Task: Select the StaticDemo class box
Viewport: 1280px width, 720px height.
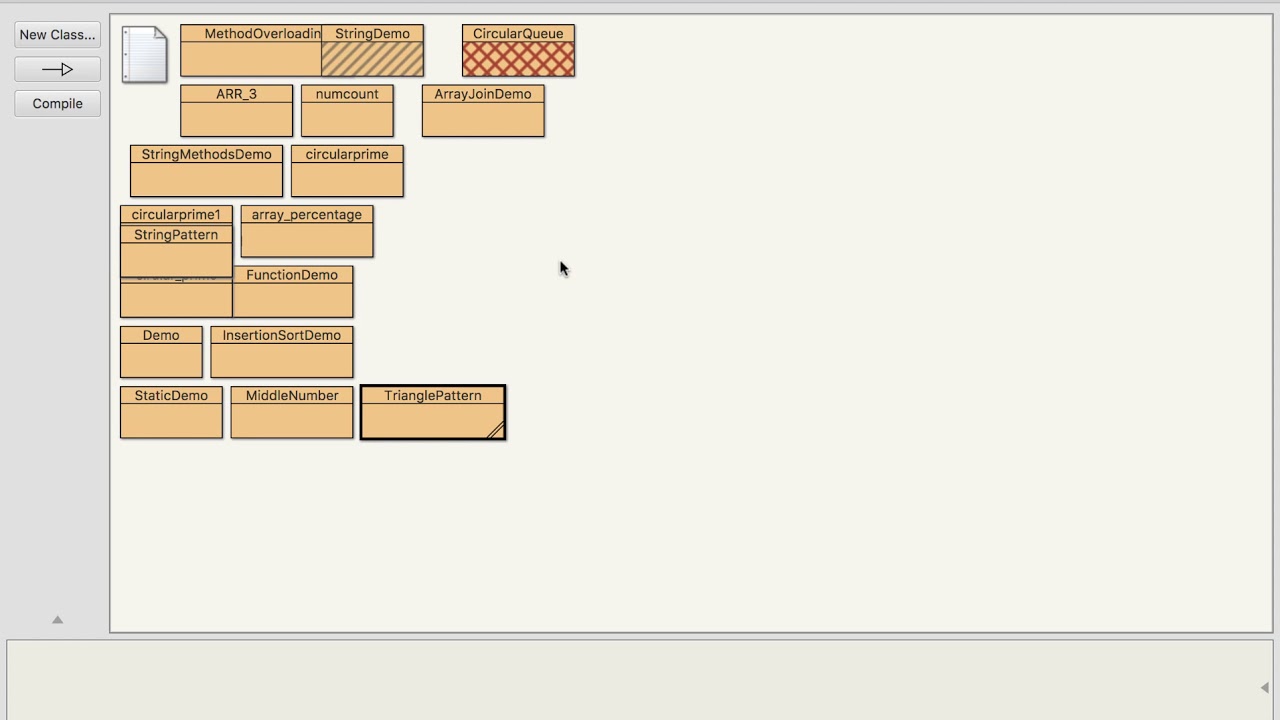Action: 171,412
